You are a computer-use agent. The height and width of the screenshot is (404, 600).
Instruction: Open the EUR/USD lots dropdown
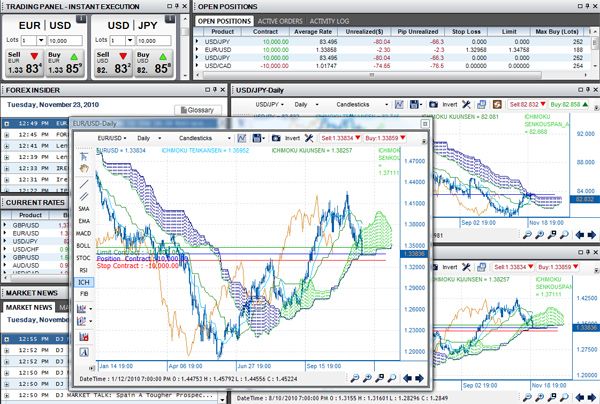click(x=41, y=41)
